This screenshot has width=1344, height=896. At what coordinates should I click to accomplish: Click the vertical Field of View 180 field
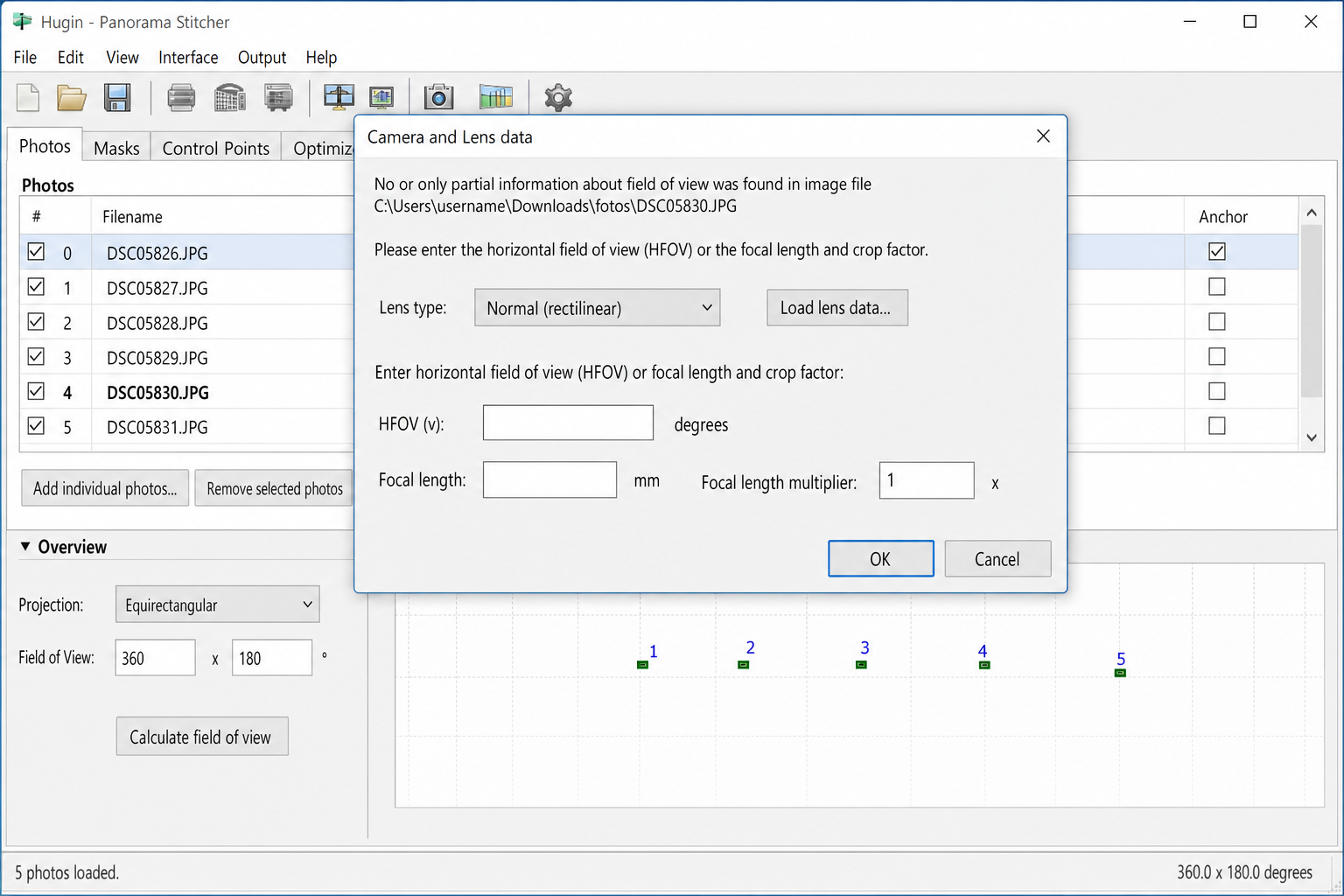tap(271, 657)
